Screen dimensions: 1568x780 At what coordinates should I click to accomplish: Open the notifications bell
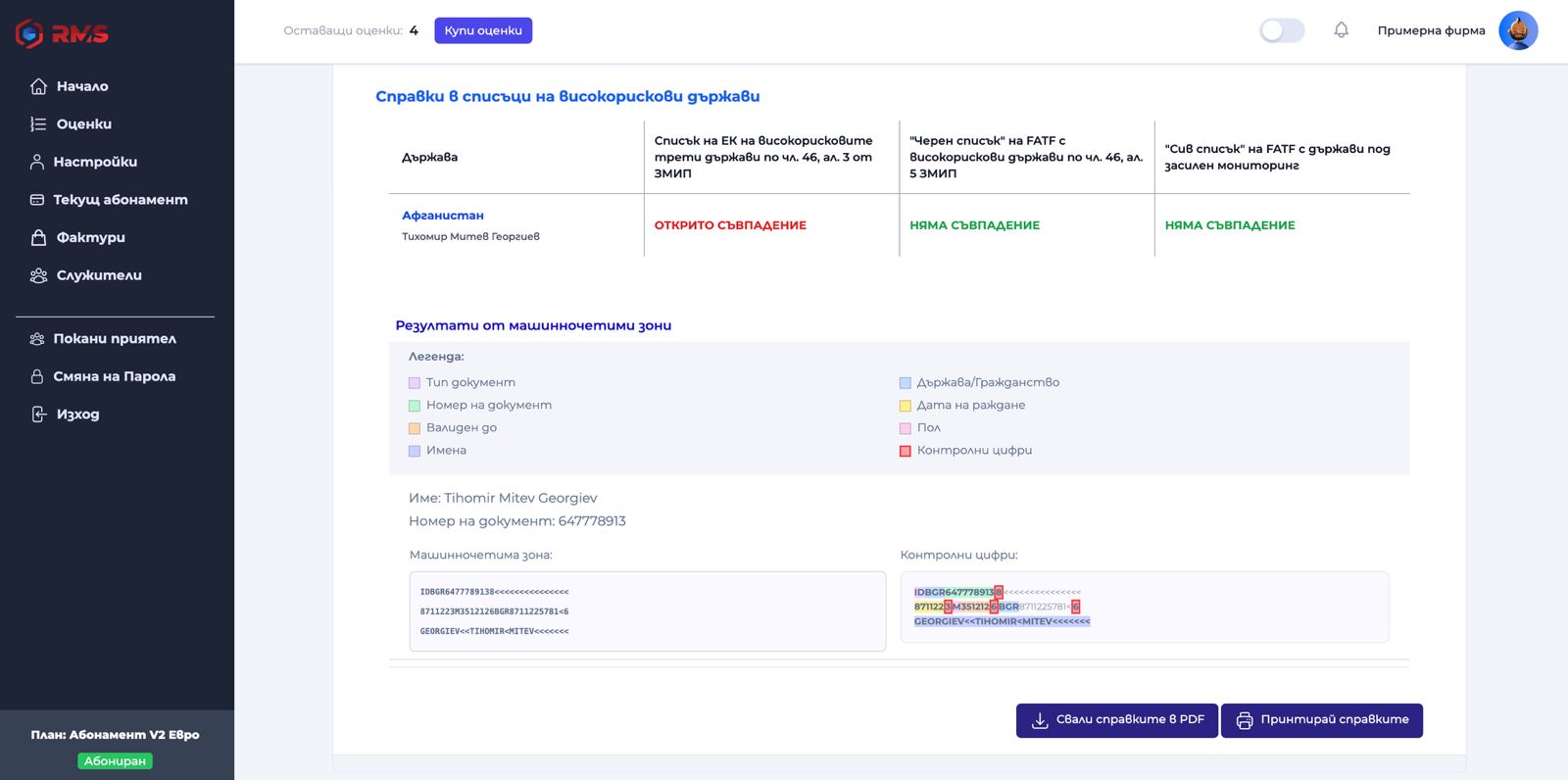1341,30
